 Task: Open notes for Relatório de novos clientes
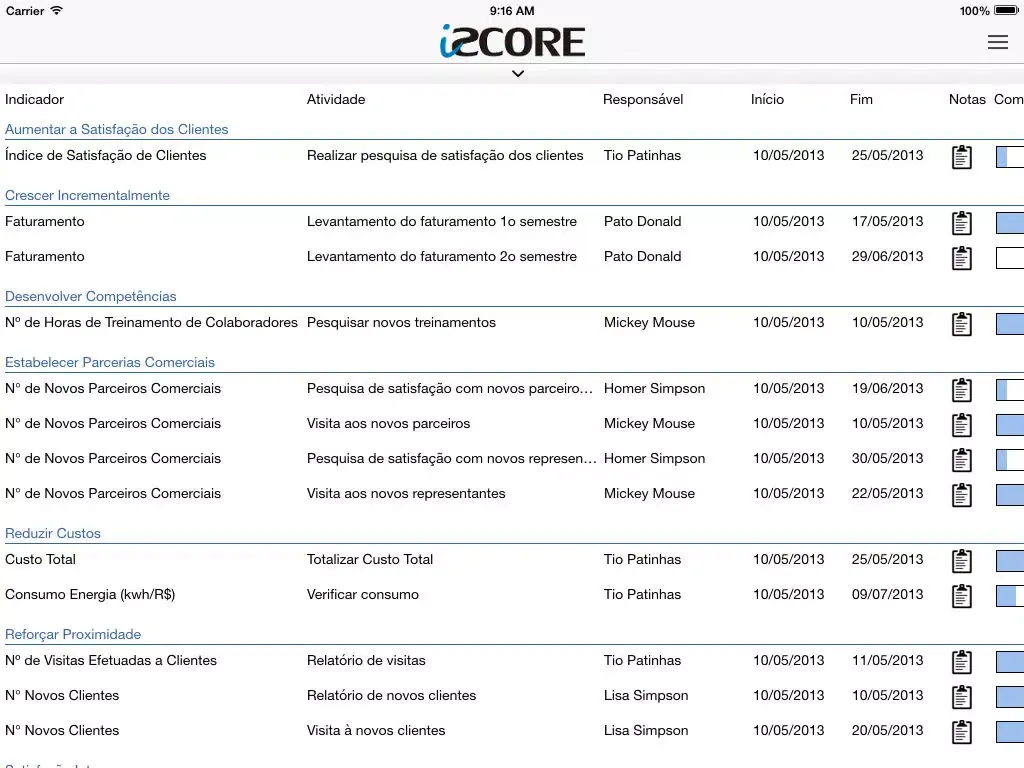961,697
